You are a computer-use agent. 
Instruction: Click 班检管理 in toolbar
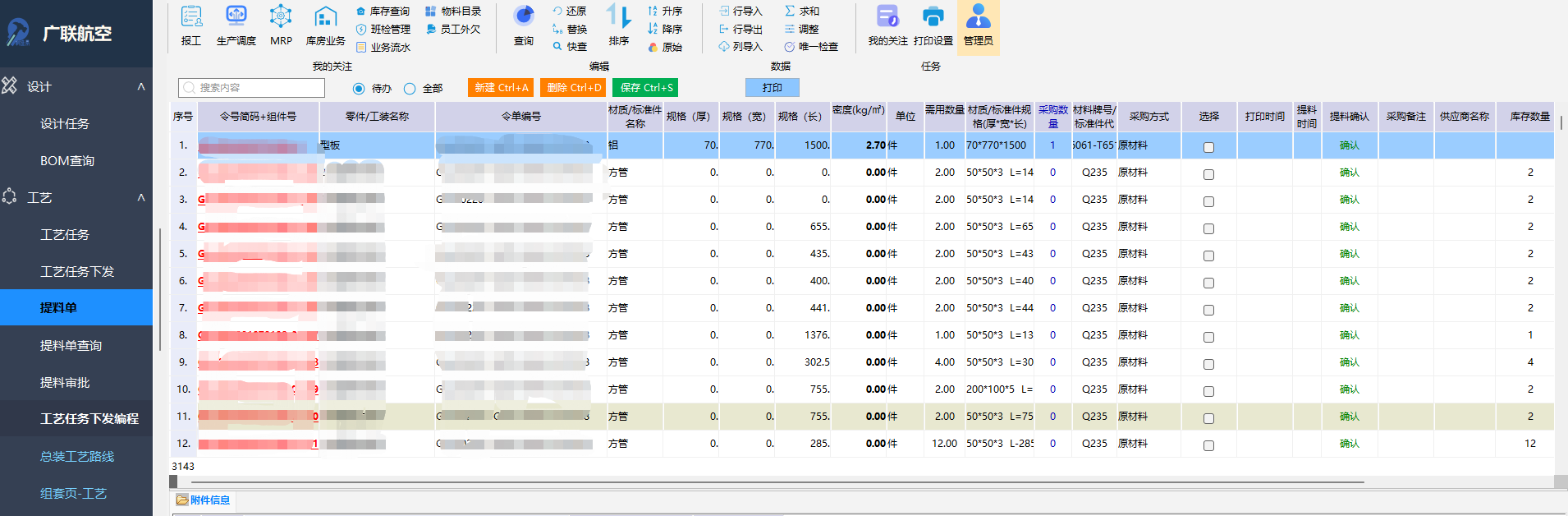coord(383,30)
